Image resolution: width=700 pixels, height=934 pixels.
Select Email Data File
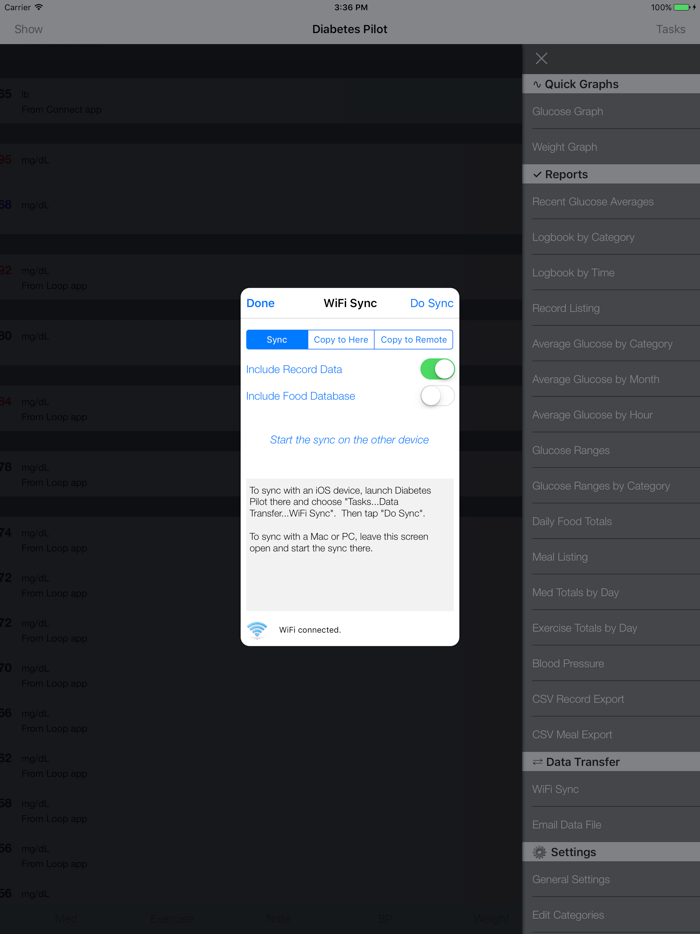point(611,825)
